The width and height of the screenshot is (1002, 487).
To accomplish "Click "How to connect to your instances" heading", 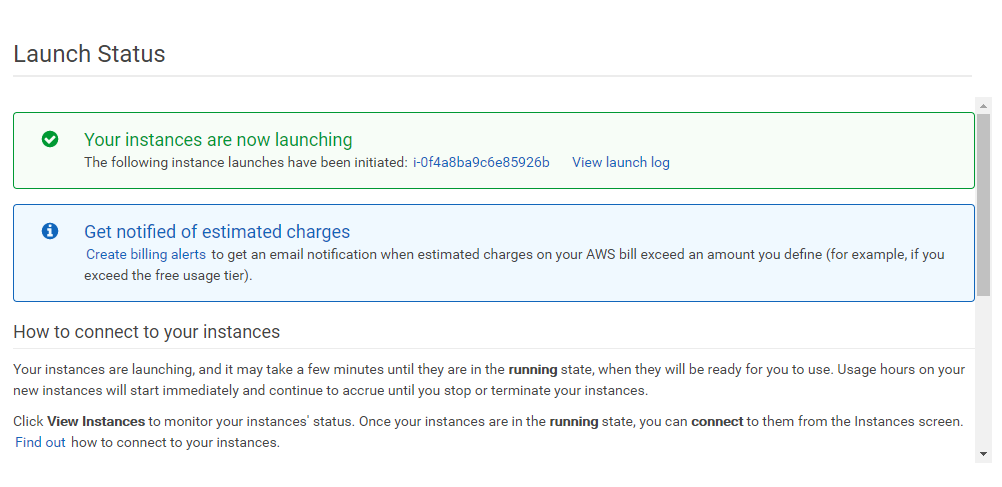I will pos(146,331).
